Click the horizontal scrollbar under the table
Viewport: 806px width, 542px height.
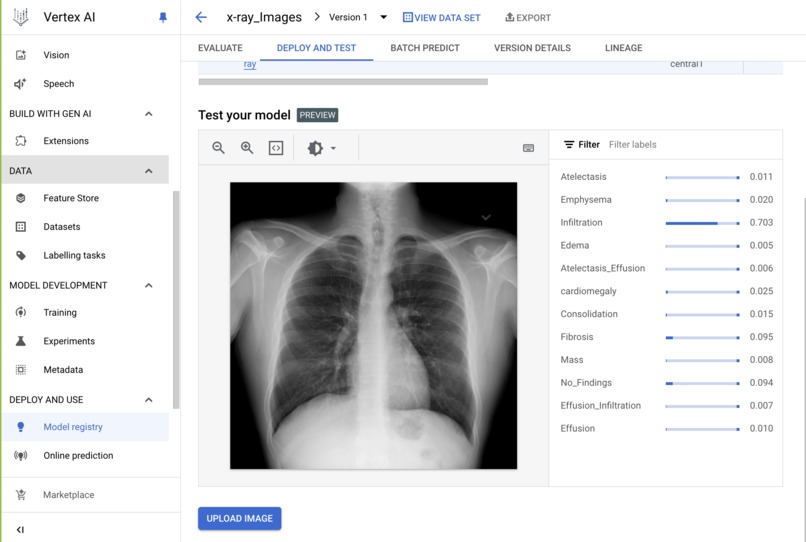coord(343,82)
